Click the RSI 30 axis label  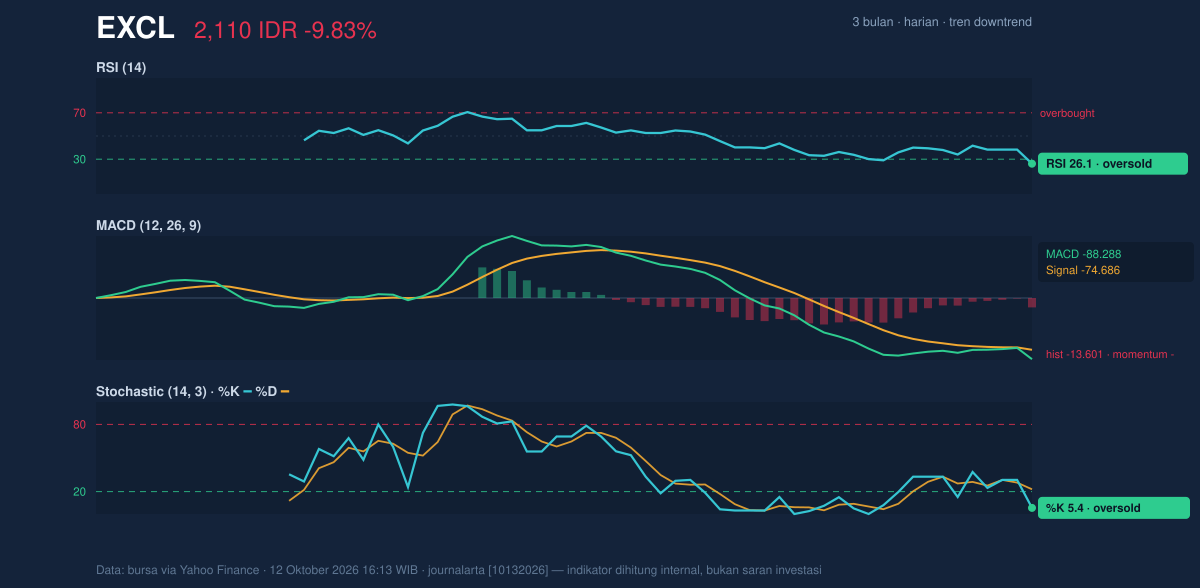click(79, 159)
